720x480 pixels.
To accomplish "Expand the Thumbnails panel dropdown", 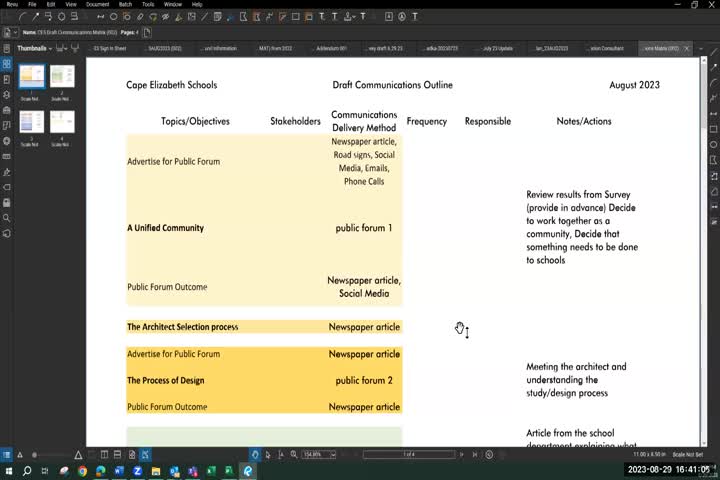I will coord(51,48).
